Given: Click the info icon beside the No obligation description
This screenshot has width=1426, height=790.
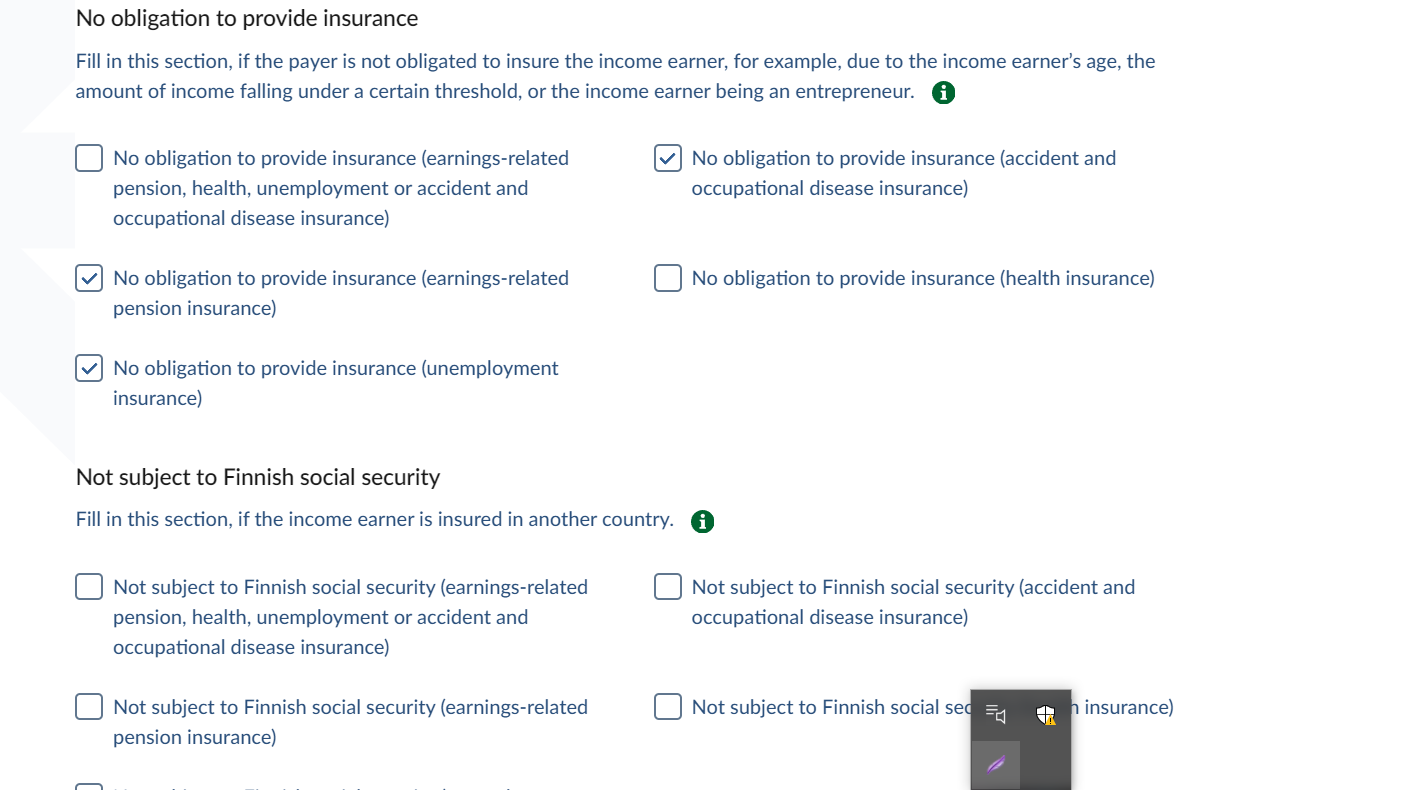Looking at the screenshot, I should 943,93.
